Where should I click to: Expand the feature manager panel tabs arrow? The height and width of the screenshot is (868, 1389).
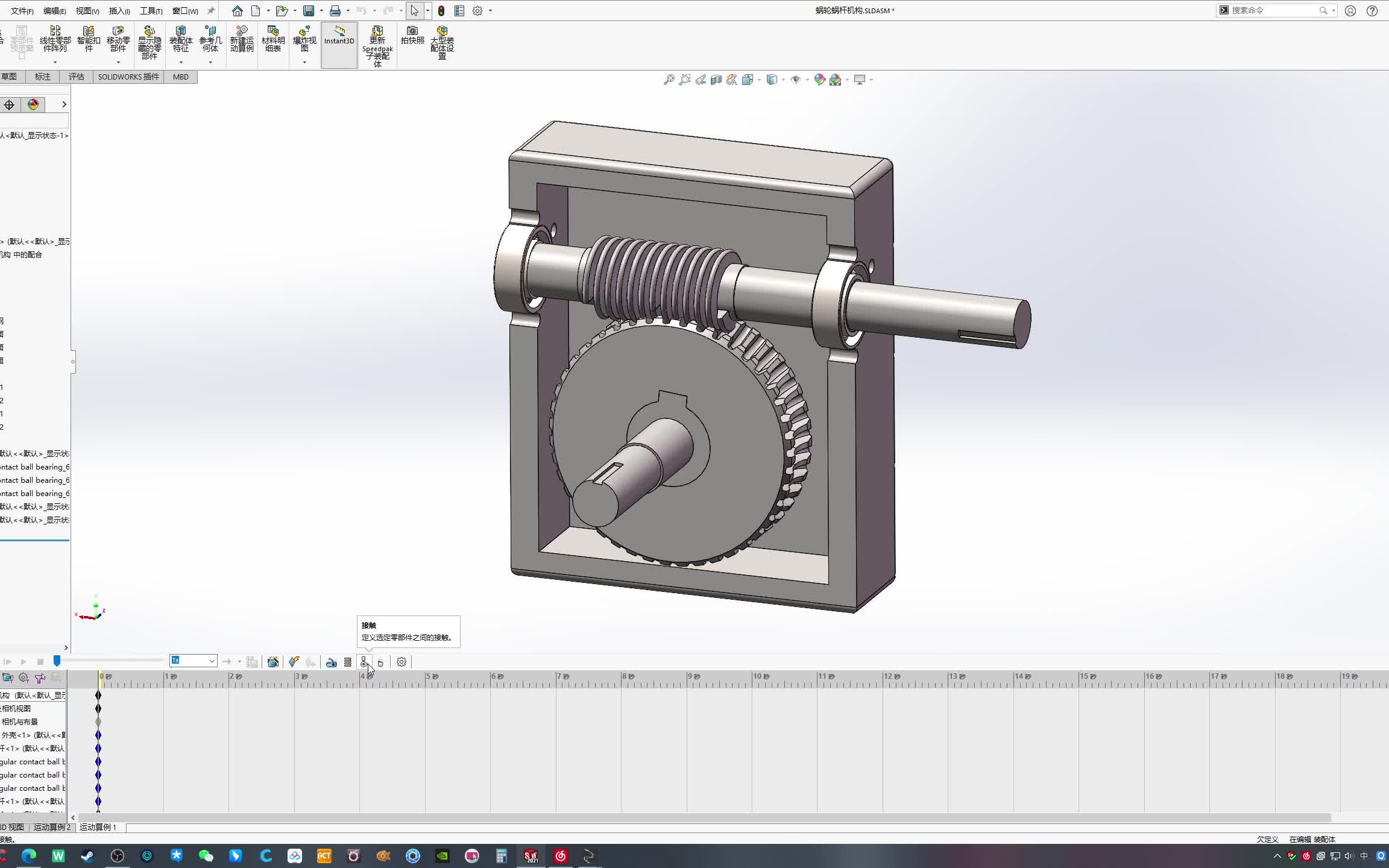point(64,104)
